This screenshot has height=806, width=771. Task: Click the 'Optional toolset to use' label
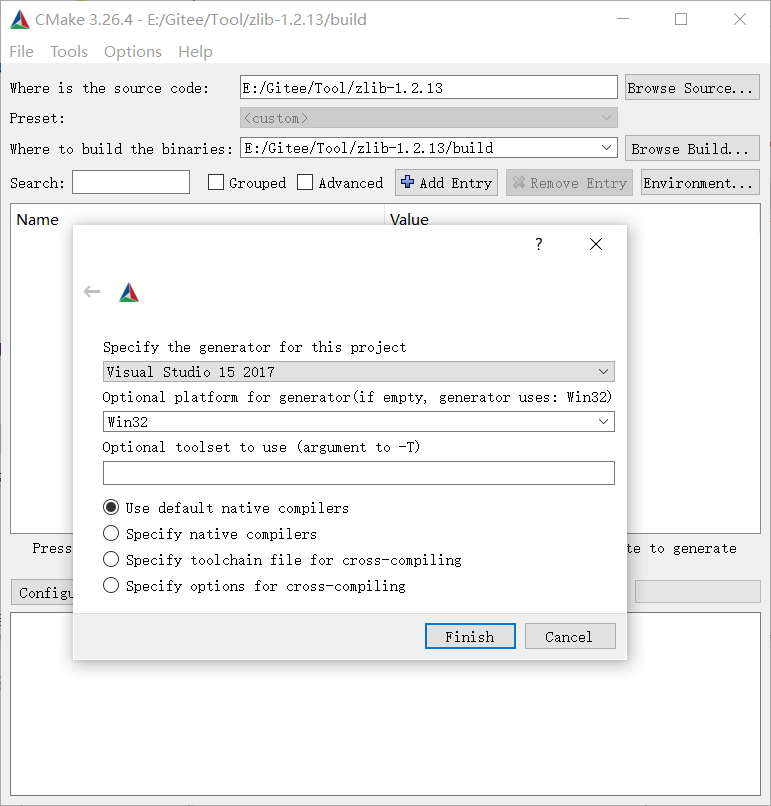(261, 447)
